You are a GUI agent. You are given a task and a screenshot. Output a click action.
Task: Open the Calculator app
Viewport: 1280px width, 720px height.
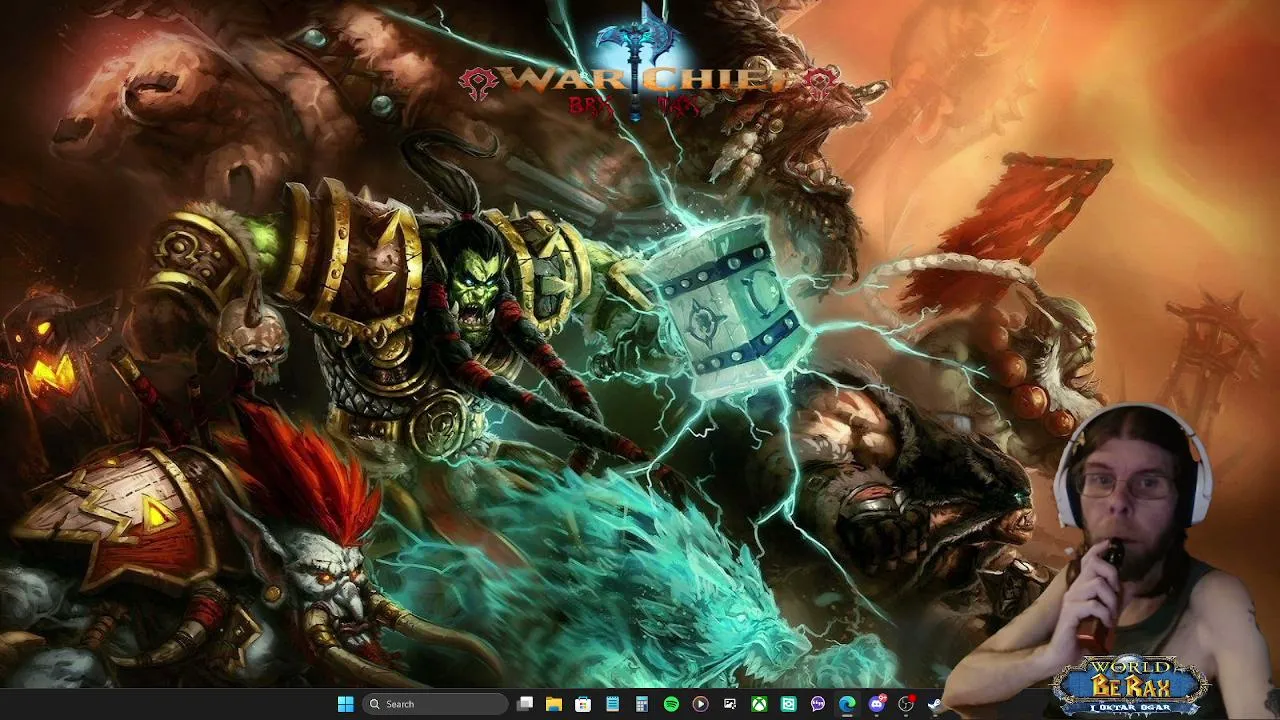[642, 704]
